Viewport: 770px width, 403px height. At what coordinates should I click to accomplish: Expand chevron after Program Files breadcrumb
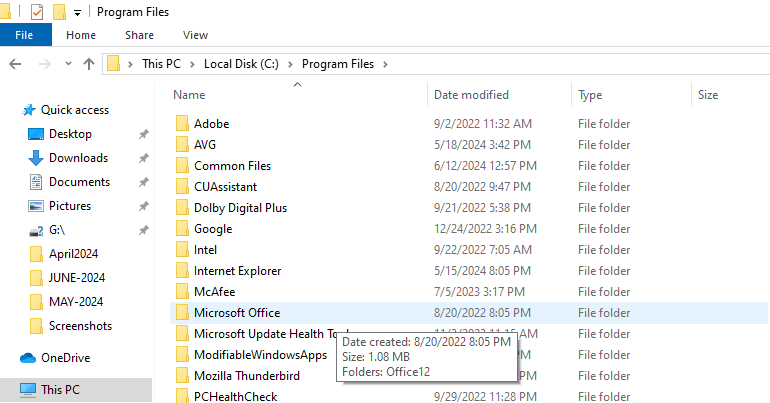(x=385, y=64)
